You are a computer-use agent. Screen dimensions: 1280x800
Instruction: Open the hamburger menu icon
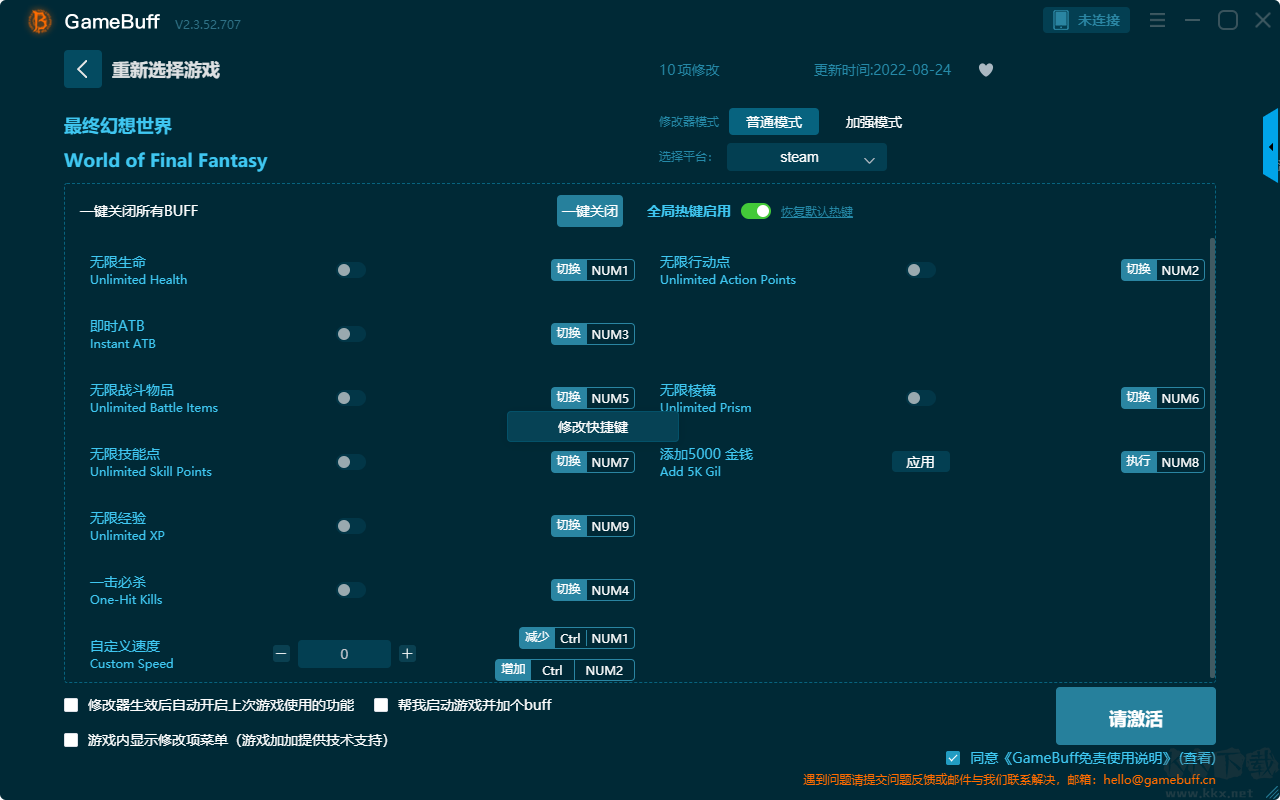1157,20
